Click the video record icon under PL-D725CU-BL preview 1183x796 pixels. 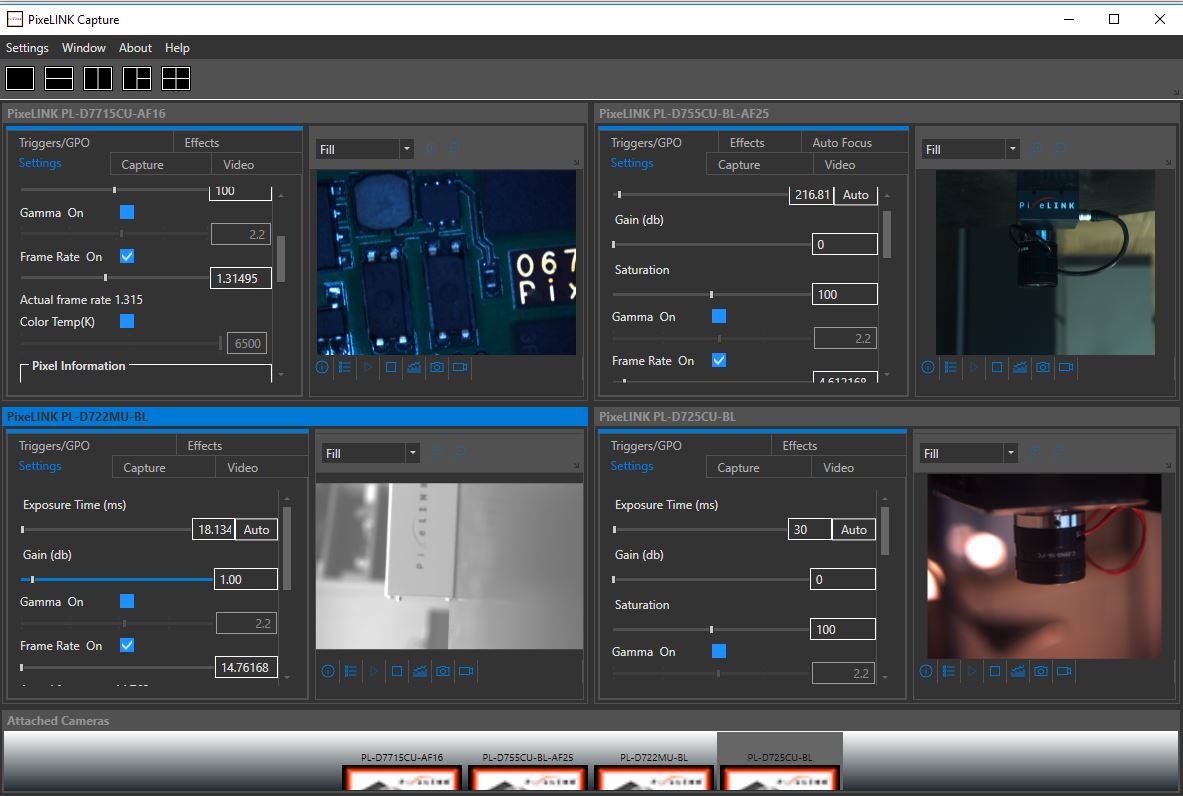coord(1066,671)
